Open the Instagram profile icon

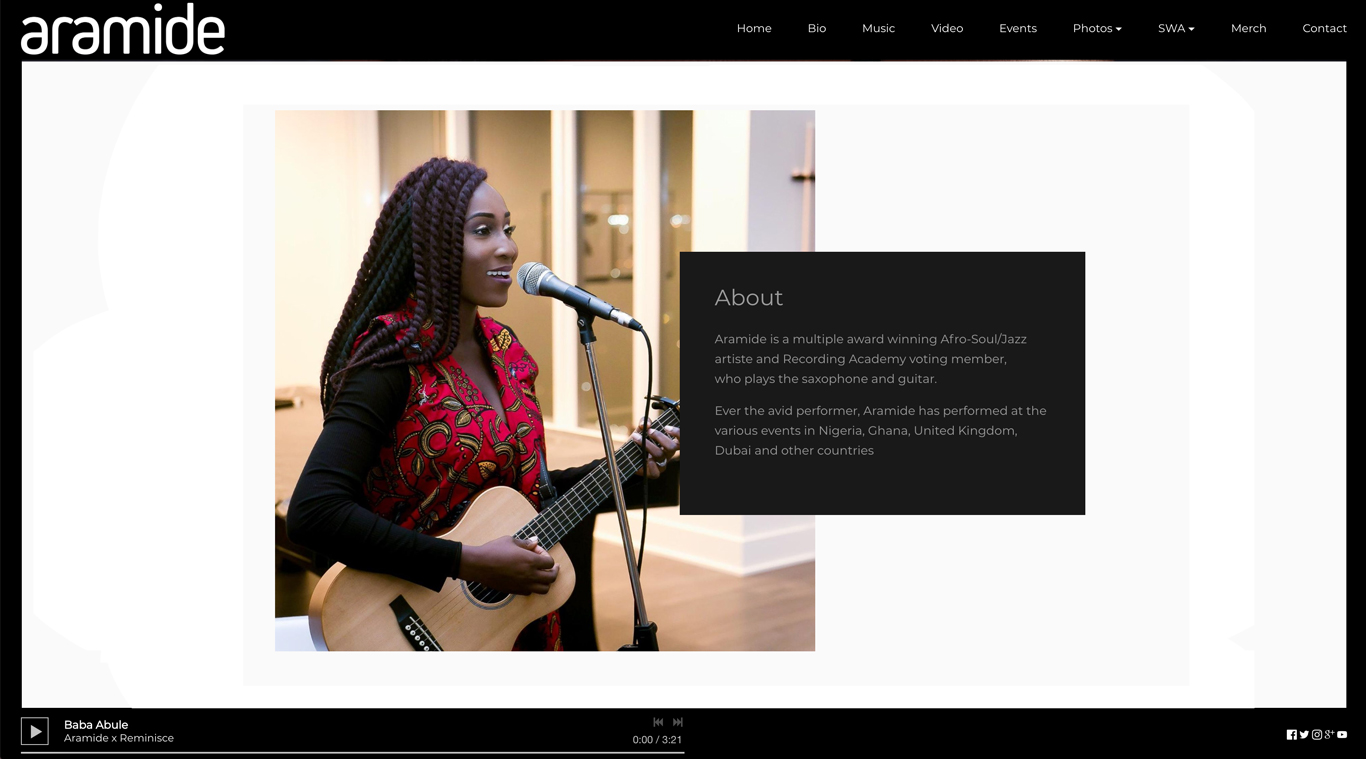1317,735
